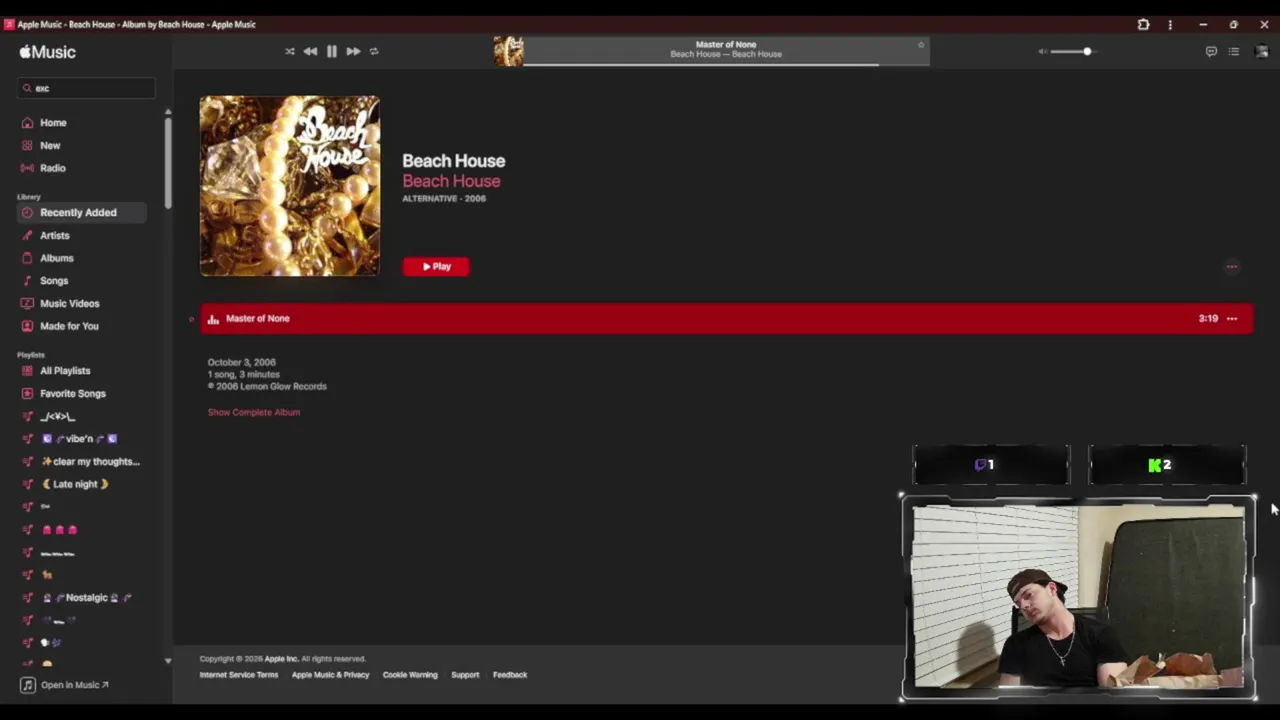Image resolution: width=1280 pixels, height=720 pixels.
Task: Show the Up Next queue list
Action: tap(1234, 51)
